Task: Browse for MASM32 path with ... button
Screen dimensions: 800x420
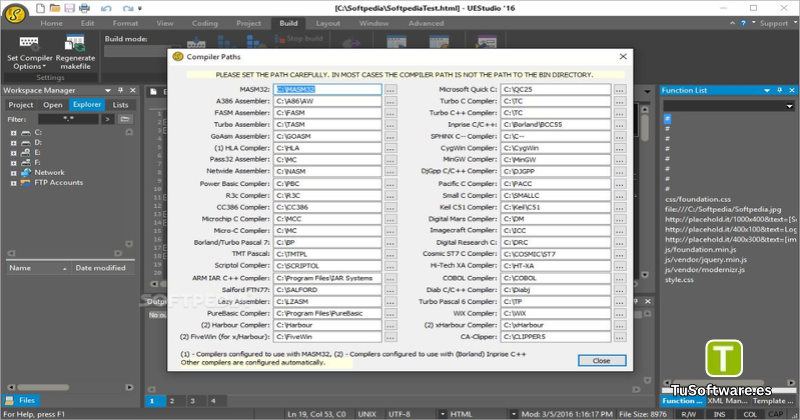Action: pos(390,89)
